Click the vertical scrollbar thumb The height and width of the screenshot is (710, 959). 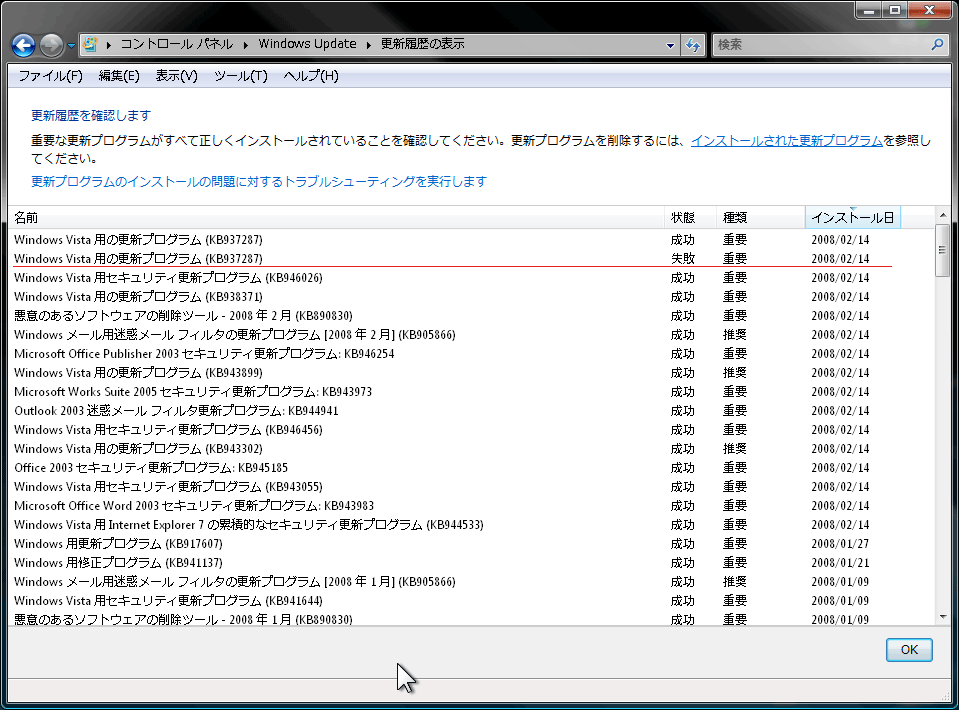[942, 250]
